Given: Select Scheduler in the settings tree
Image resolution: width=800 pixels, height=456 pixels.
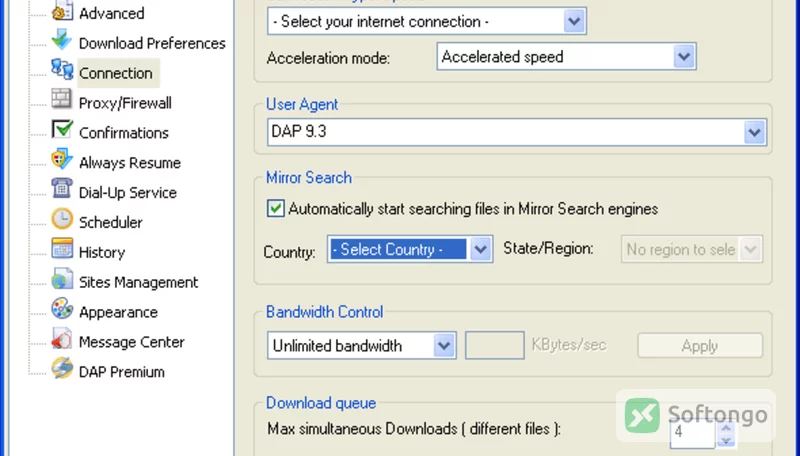Looking at the screenshot, I should (x=111, y=222).
